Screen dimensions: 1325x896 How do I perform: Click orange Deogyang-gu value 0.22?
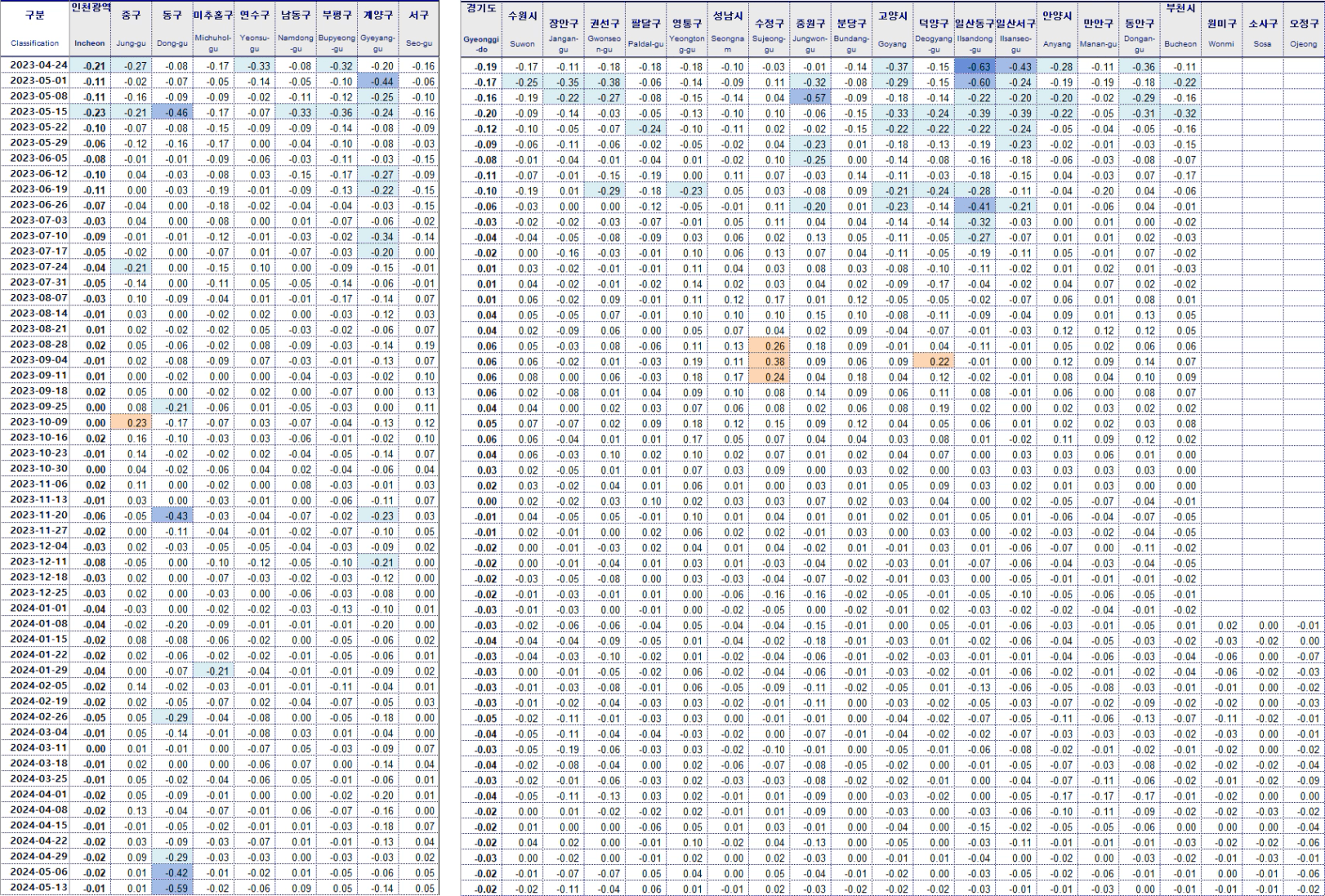coord(934,362)
